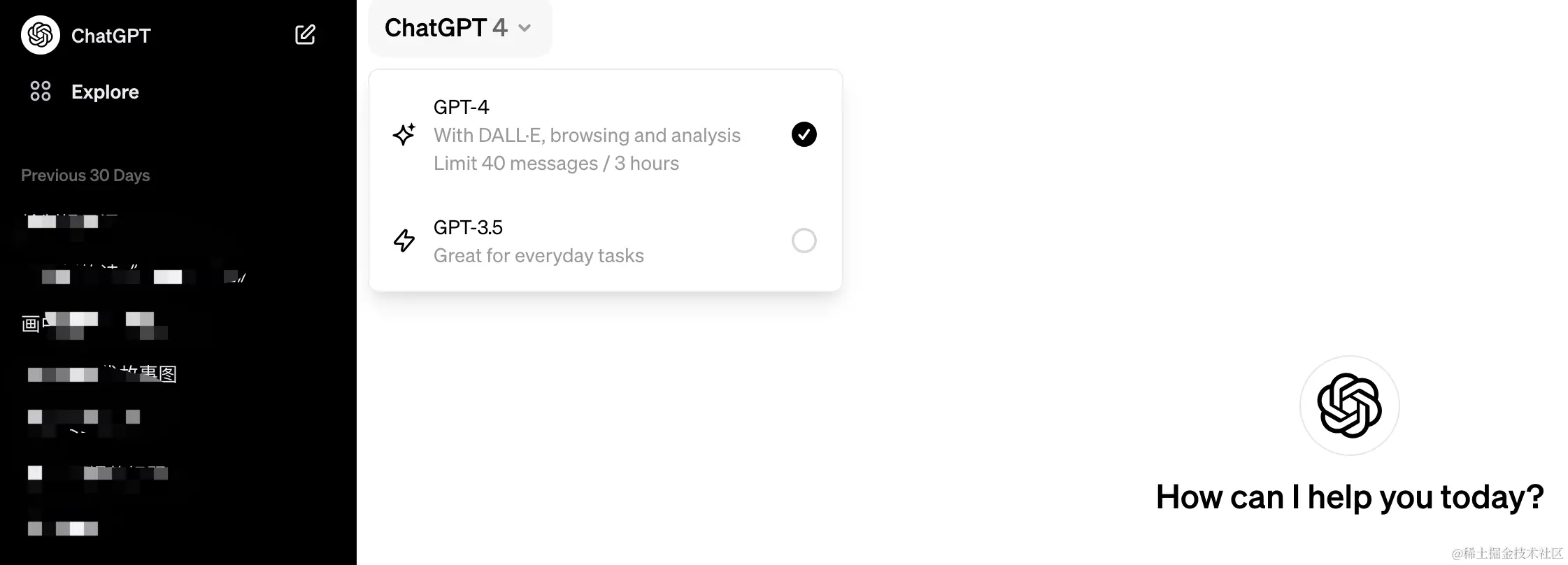
Task: Open the chat ending with 故事图
Action: pyautogui.click(x=101, y=374)
